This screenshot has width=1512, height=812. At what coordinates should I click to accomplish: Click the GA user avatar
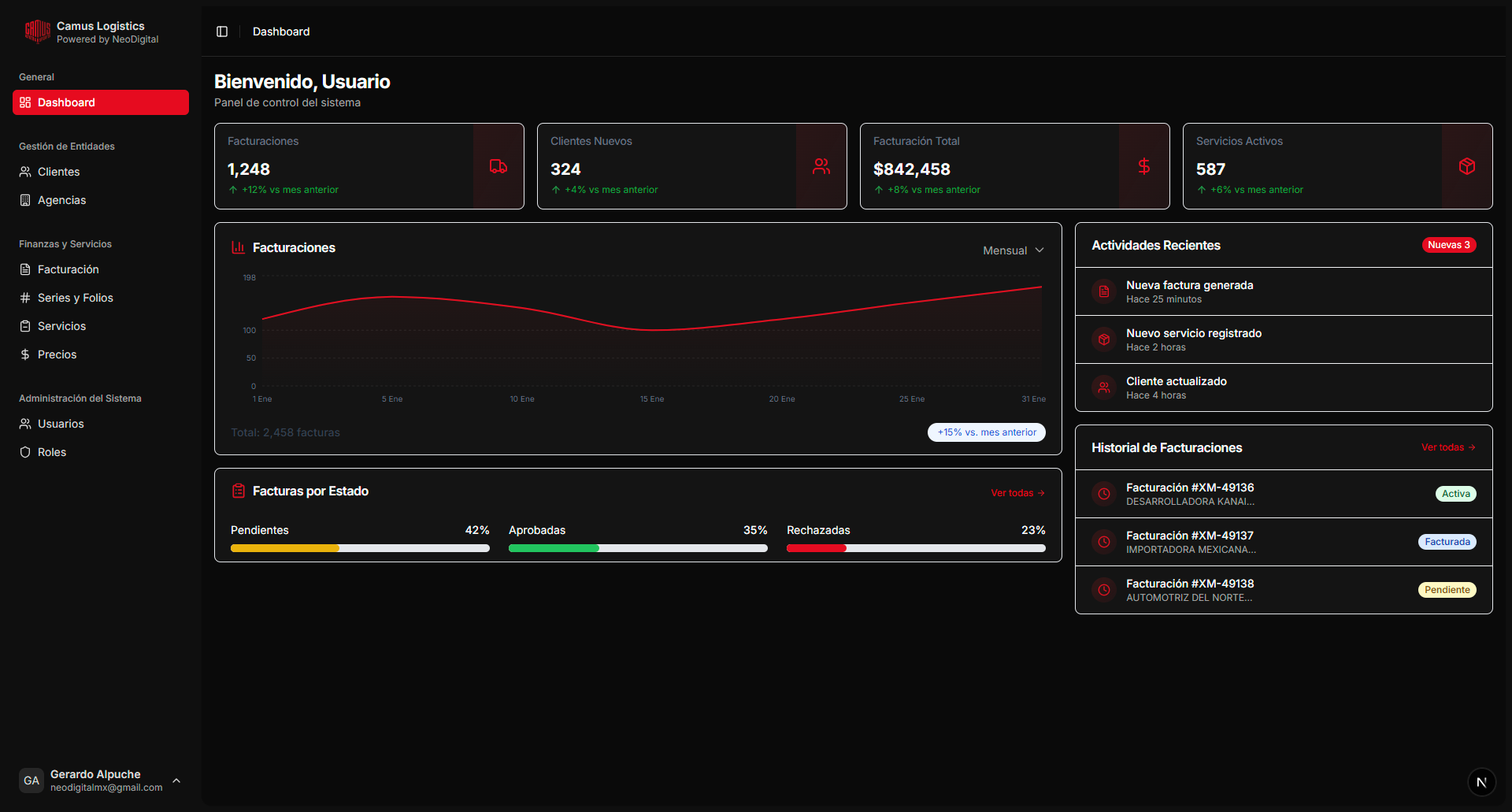tap(31, 780)
